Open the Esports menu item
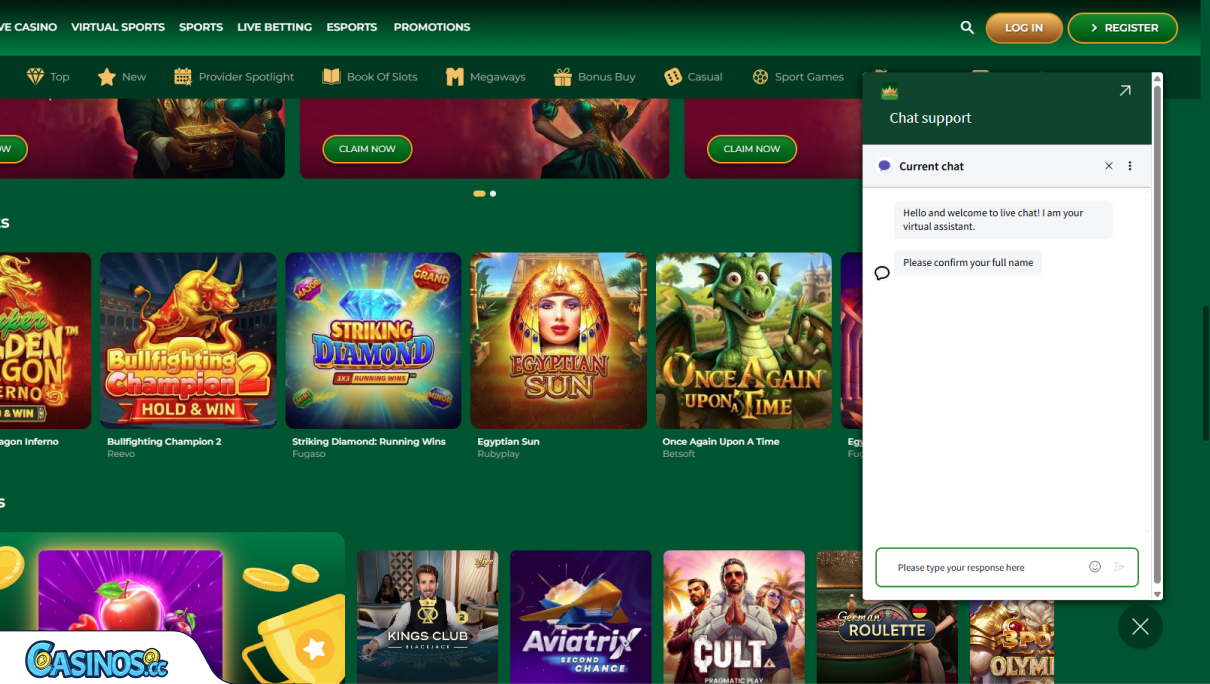Viewport: 1210px width, 684px height. pyautogui.click(x=352, y=27)
